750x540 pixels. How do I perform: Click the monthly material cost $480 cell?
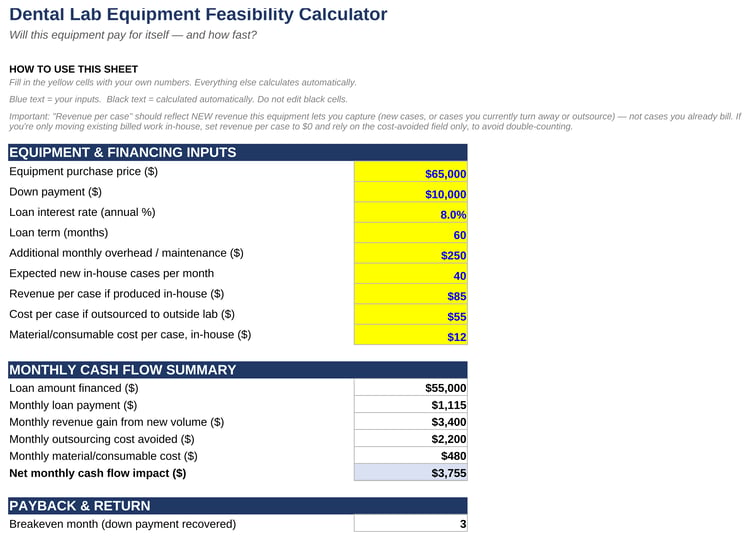410,455
